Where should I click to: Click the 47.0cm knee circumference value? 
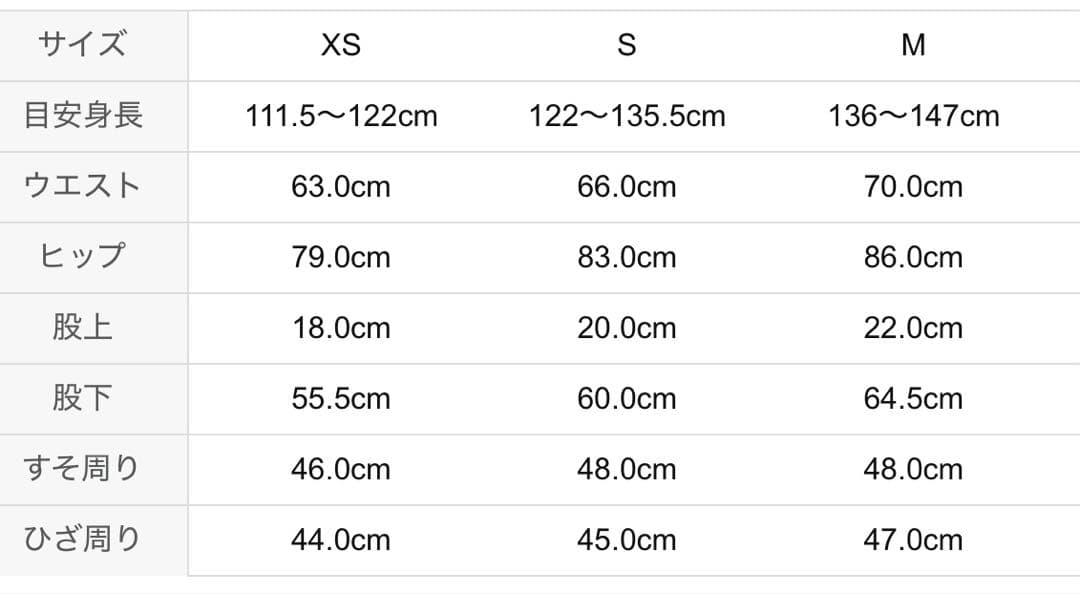(913, 540)
